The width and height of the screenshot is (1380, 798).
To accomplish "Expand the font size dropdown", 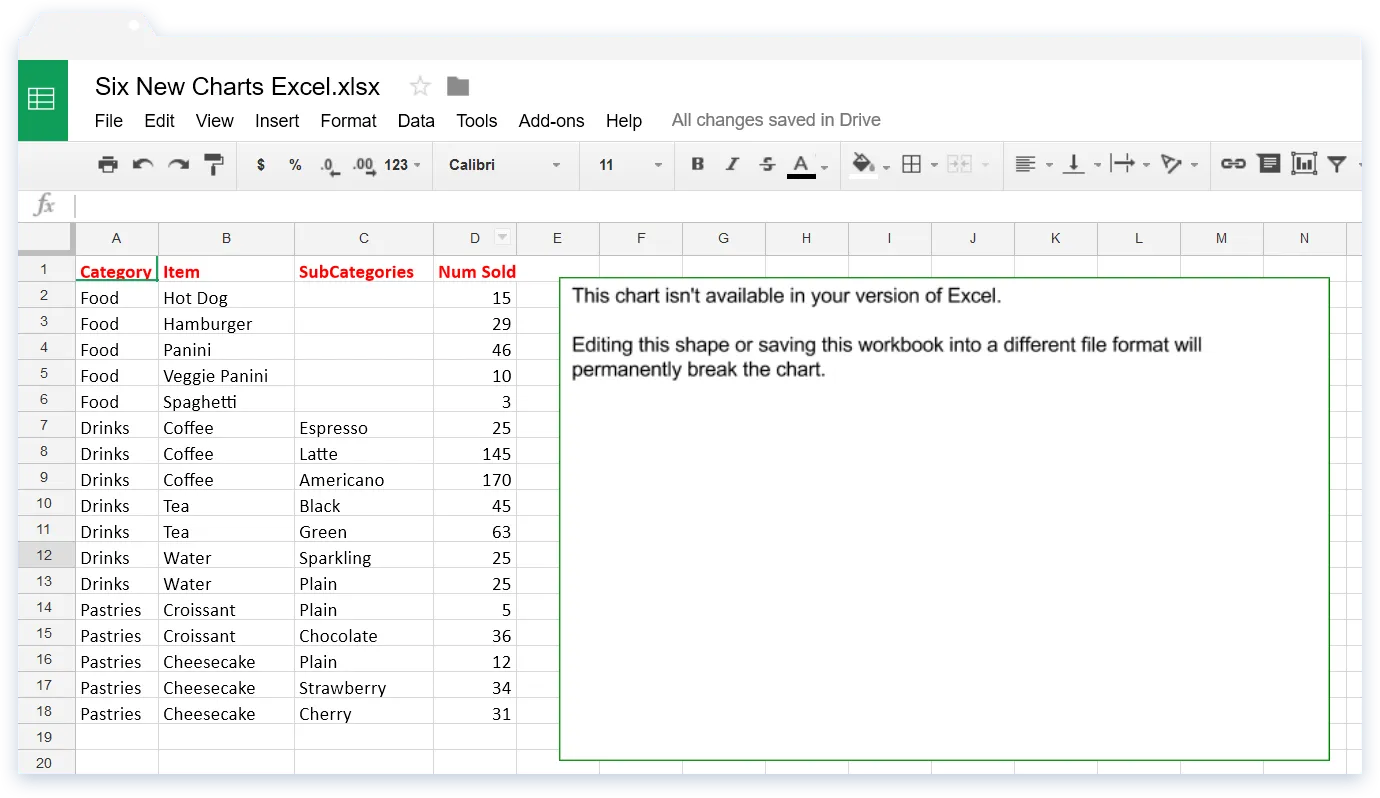I will coord(630,165).
